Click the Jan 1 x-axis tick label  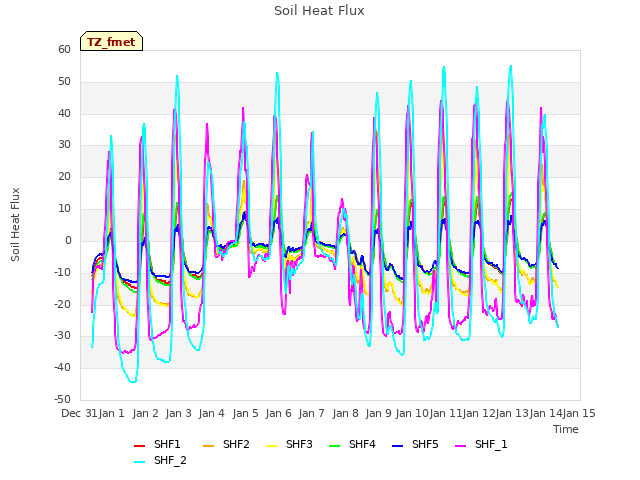pyautogui.click(x=111, y=413)
